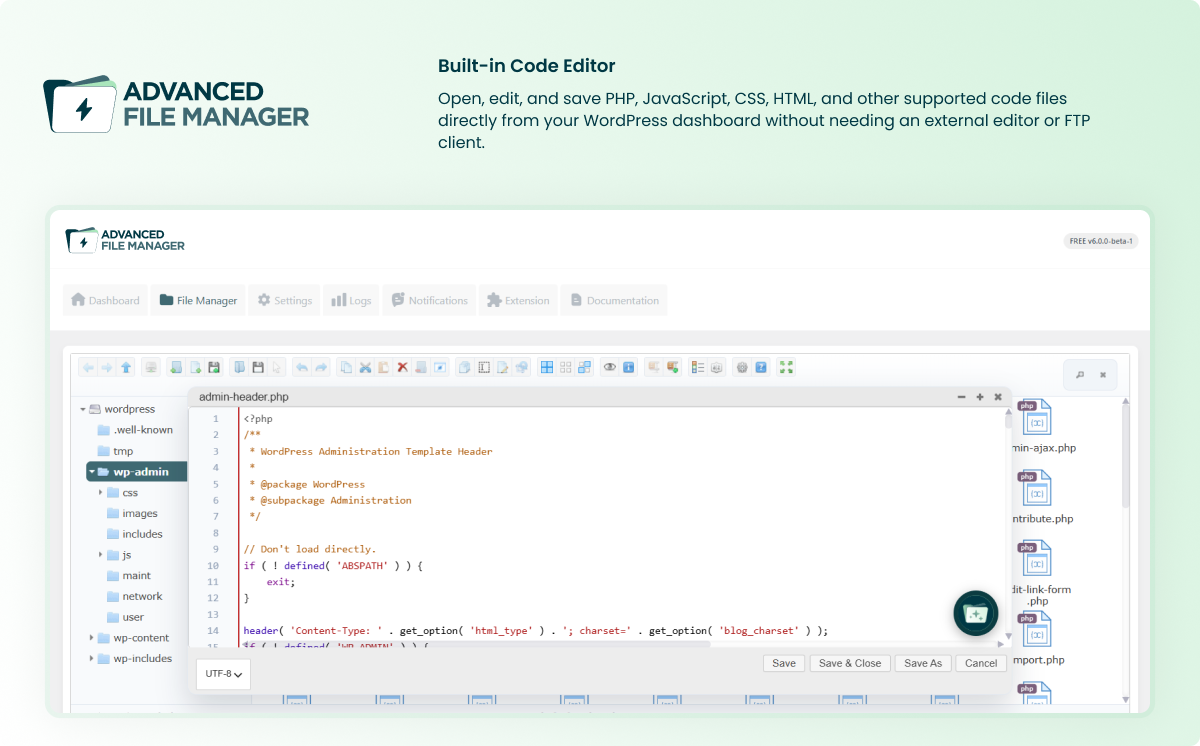
Task: Open preferences with the gear toolbar icon
Action: (x=743, y=367)
